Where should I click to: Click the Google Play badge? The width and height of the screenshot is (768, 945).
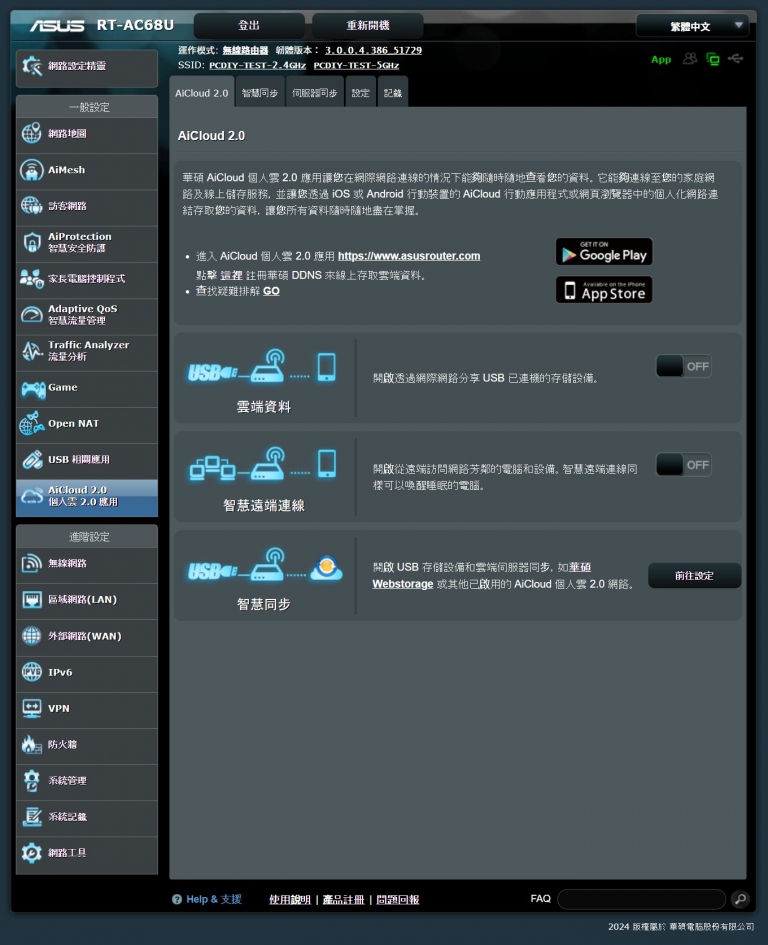coord(604,252)
